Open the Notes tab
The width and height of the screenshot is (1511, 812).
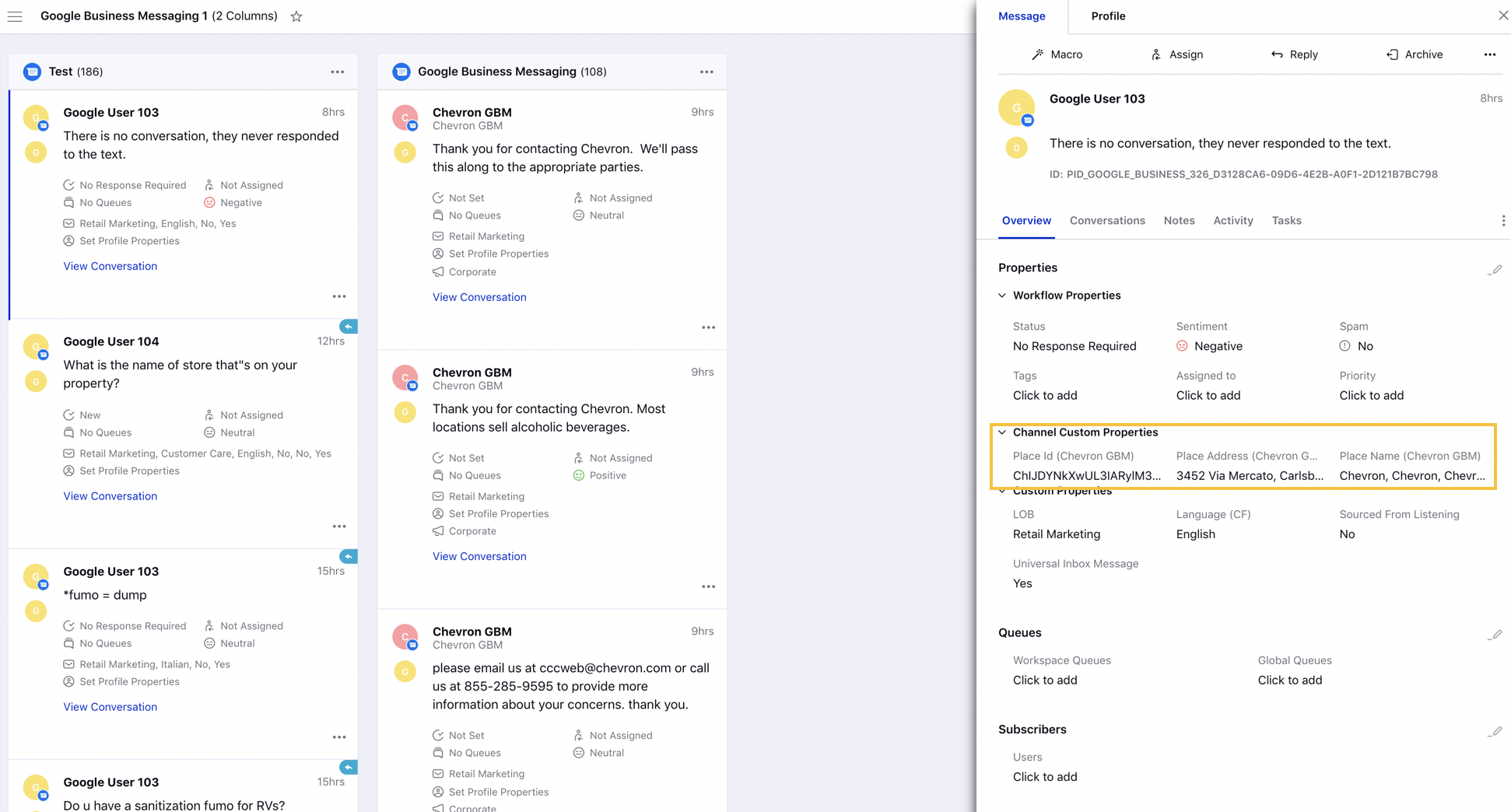click(1179, 221)
